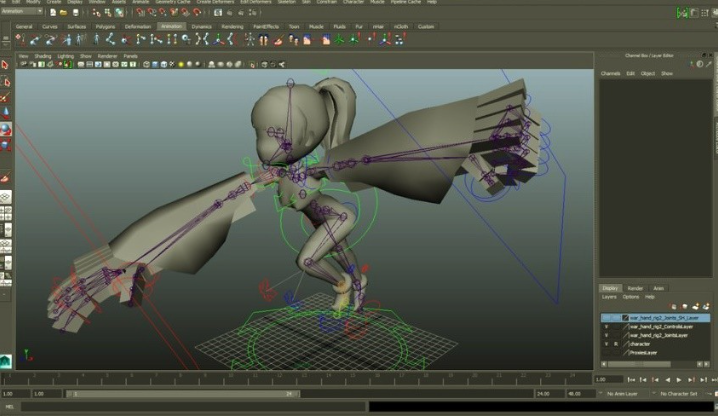Screen dimensions: 718x416
Task: Open Options menu in Layer Editor
Action: coord(631,297)
